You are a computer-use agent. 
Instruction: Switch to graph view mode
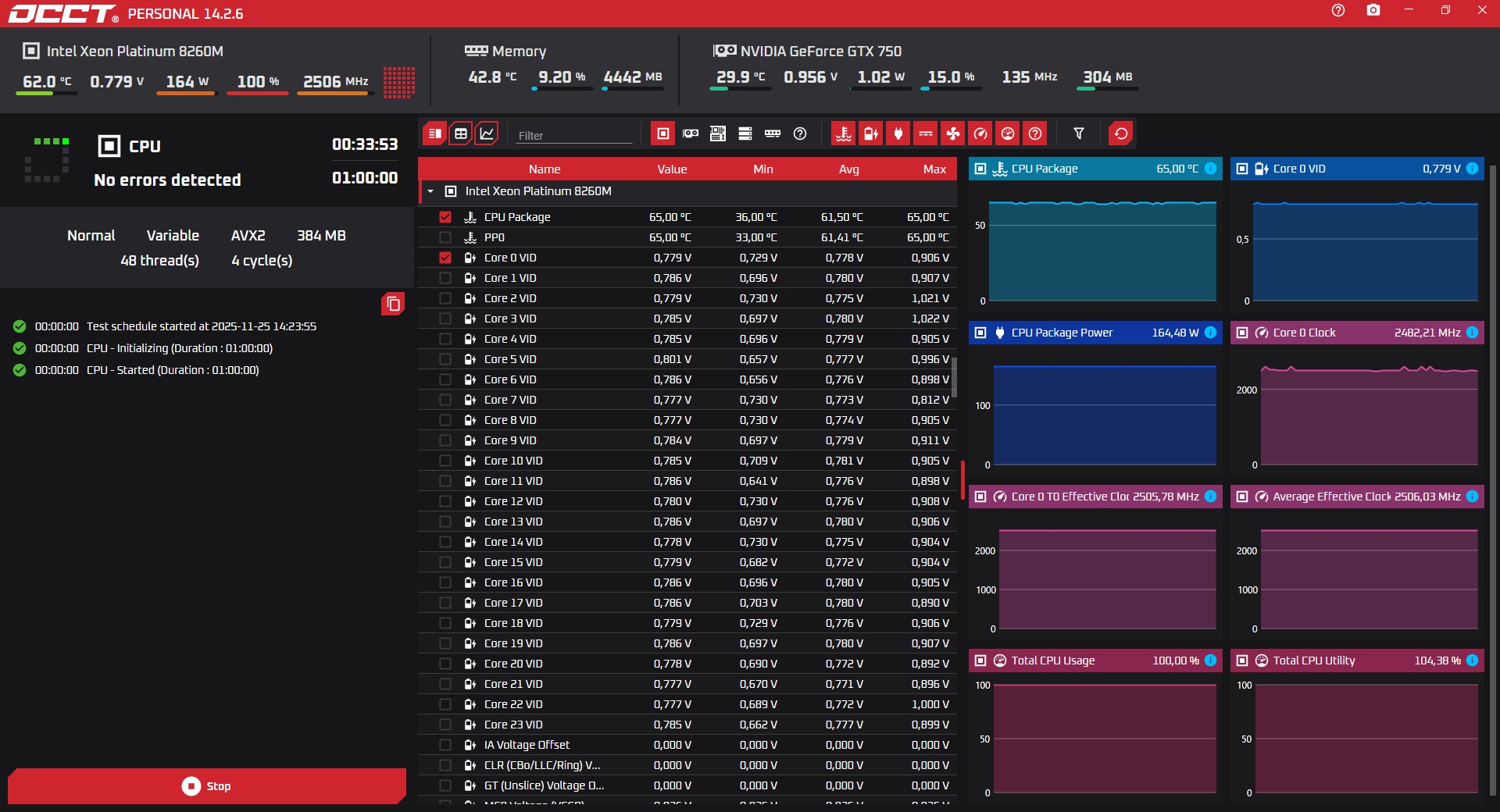point(487,134)
